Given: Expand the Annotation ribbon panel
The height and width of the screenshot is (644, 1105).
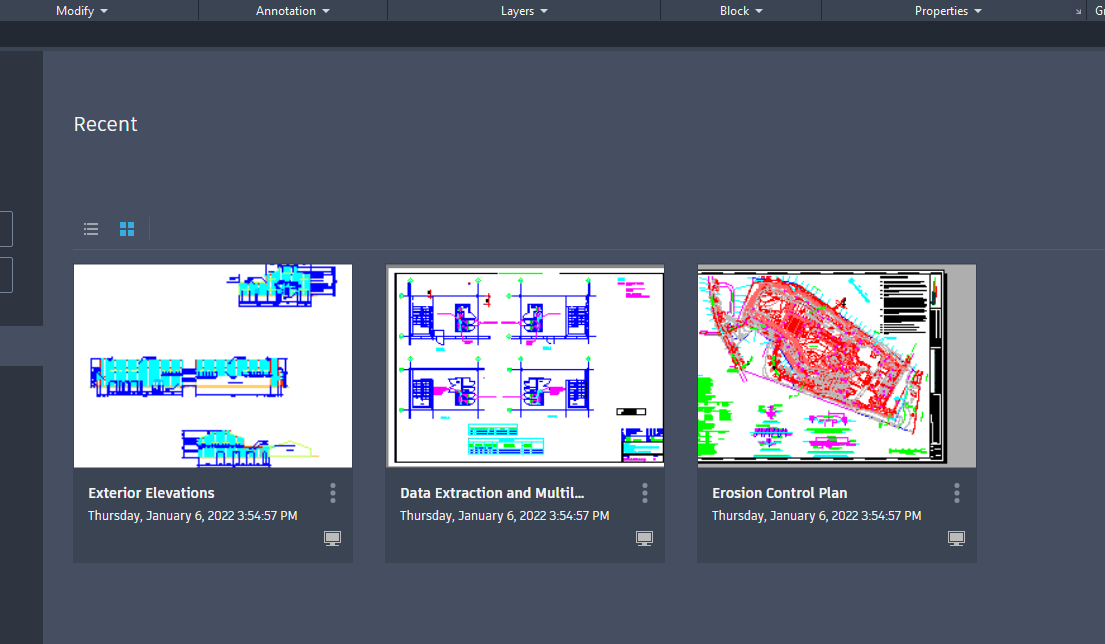Looking at the screenshot, I should [291, 11].
